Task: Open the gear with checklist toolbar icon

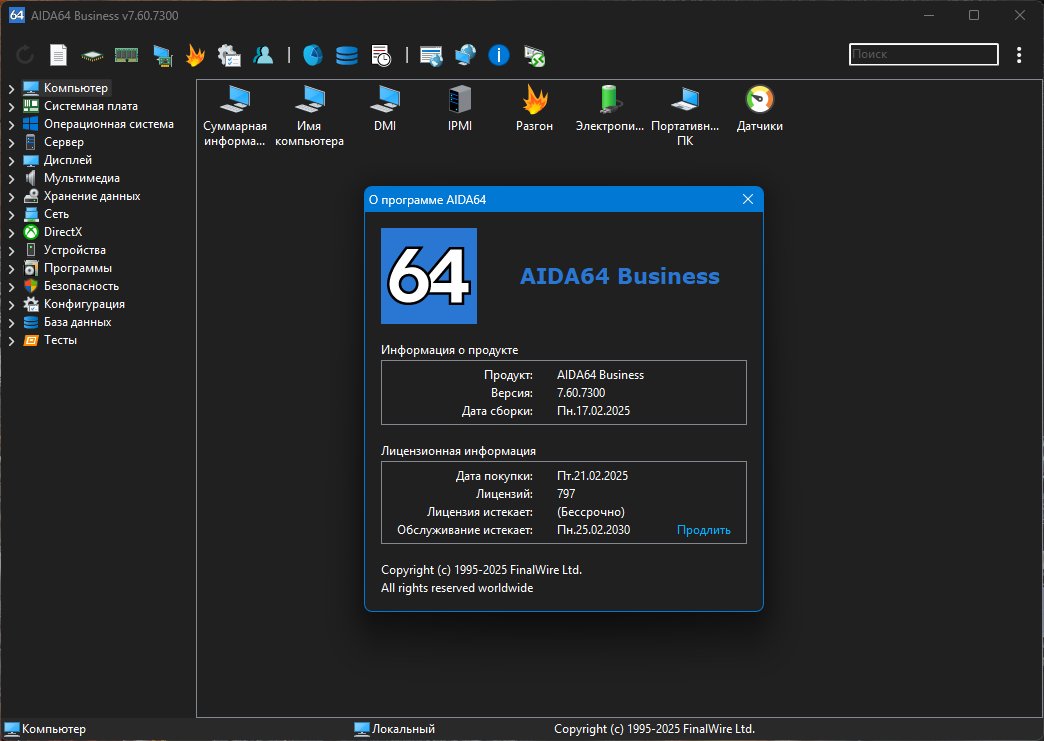Action: point(229,55)
